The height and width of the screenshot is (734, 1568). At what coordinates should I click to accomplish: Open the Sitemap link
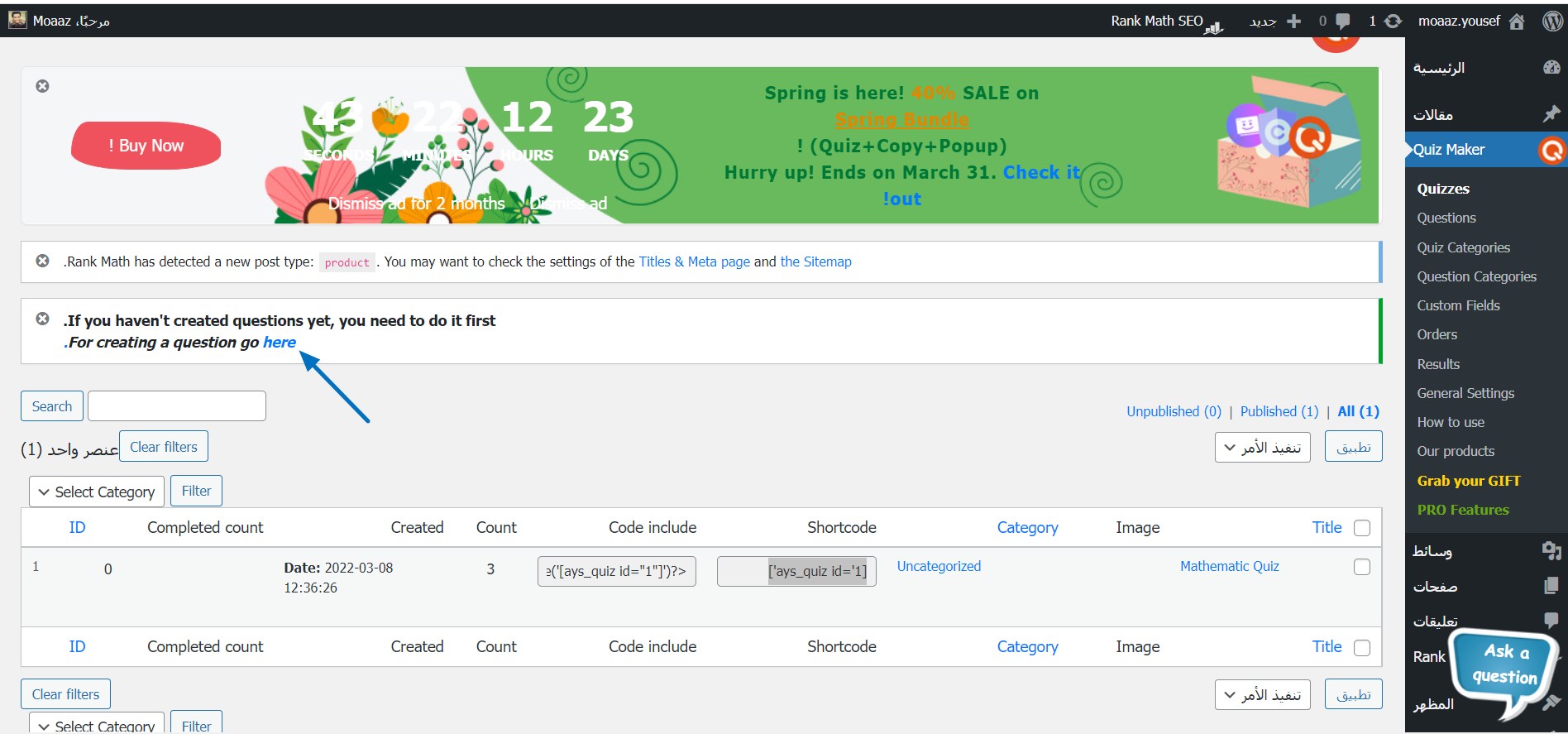[816, 261]
